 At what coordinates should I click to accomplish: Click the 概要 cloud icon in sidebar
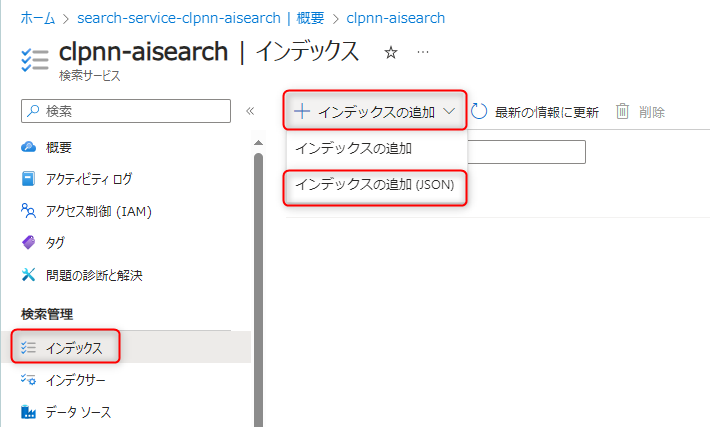(28, 147)
